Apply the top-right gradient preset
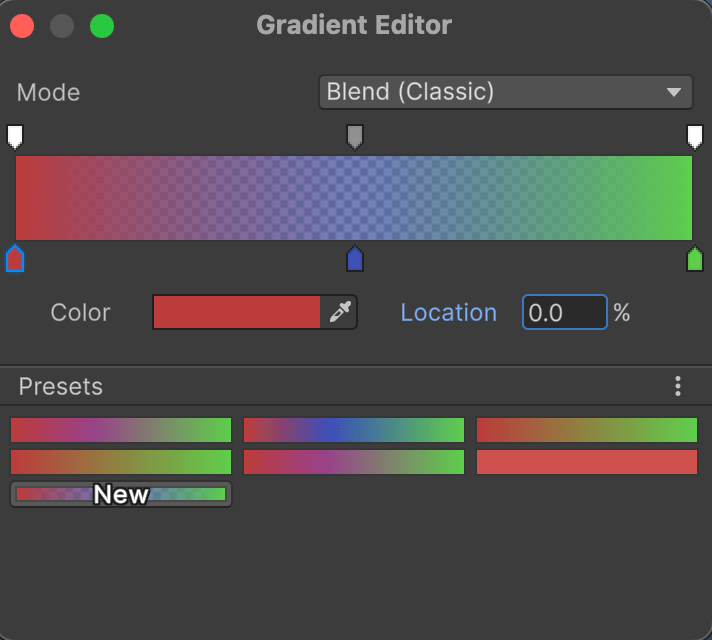The height and width of the screenshot is (640, 712). click(x=587, y=430)
